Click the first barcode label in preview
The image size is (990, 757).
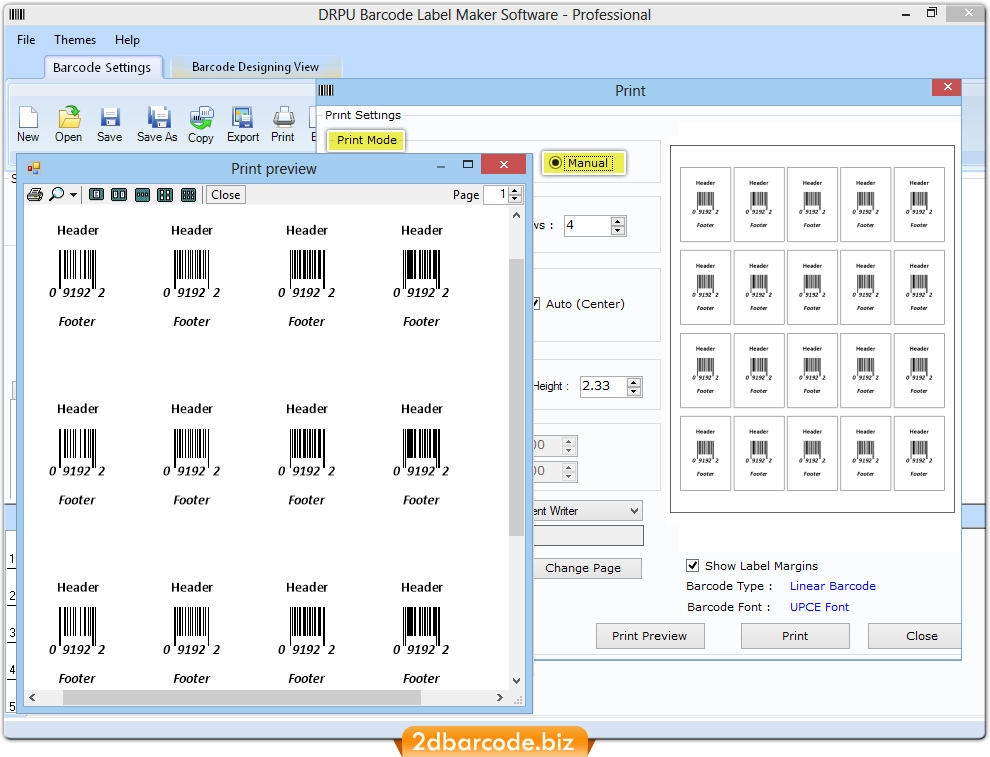(x=78, y=275)
